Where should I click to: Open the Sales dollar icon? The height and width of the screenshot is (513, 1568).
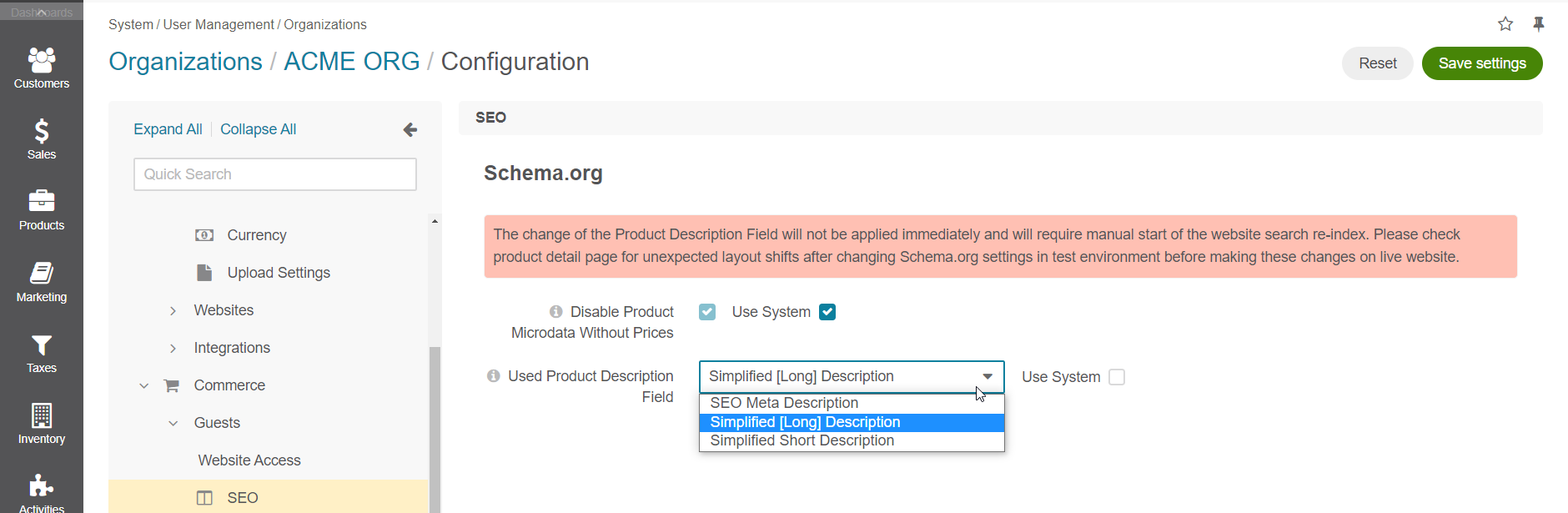[x=42, y=131]
